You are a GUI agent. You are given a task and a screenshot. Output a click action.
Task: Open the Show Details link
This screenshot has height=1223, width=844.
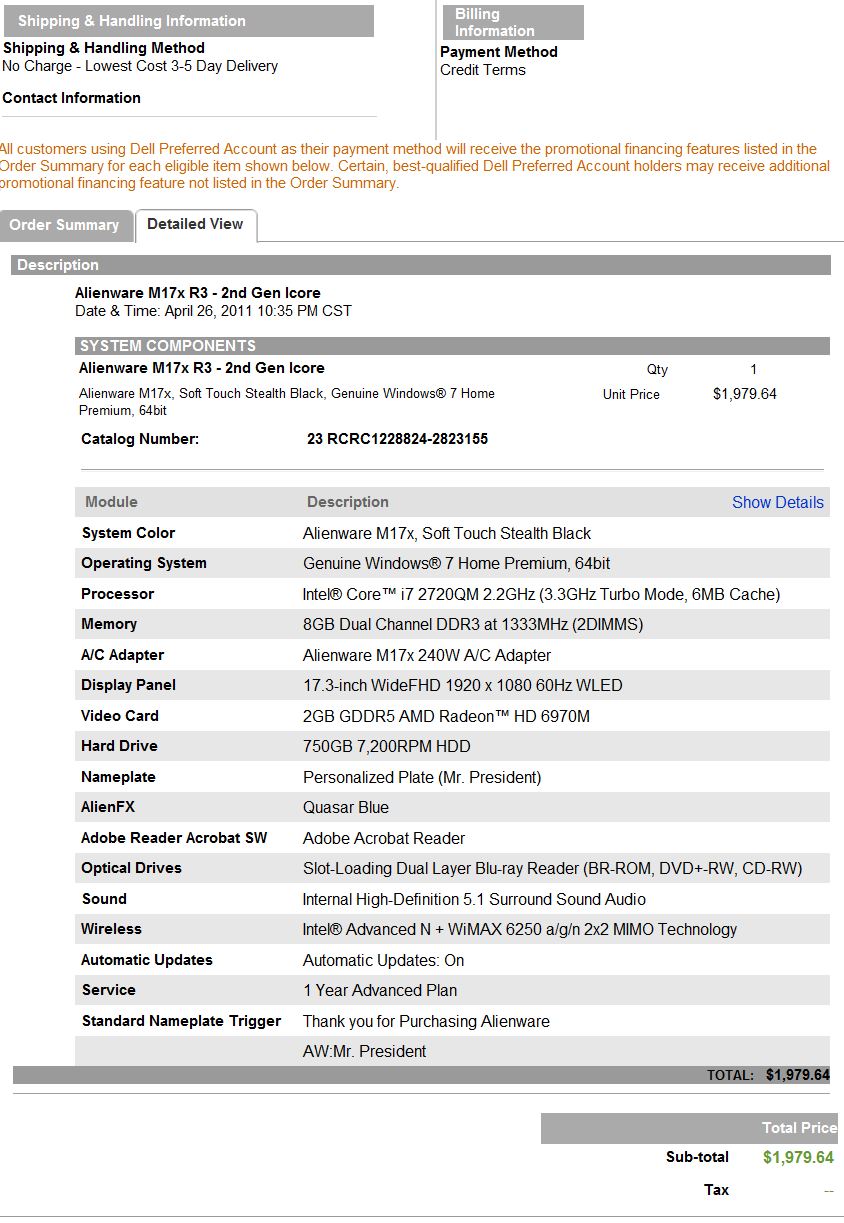click(778, 502)
